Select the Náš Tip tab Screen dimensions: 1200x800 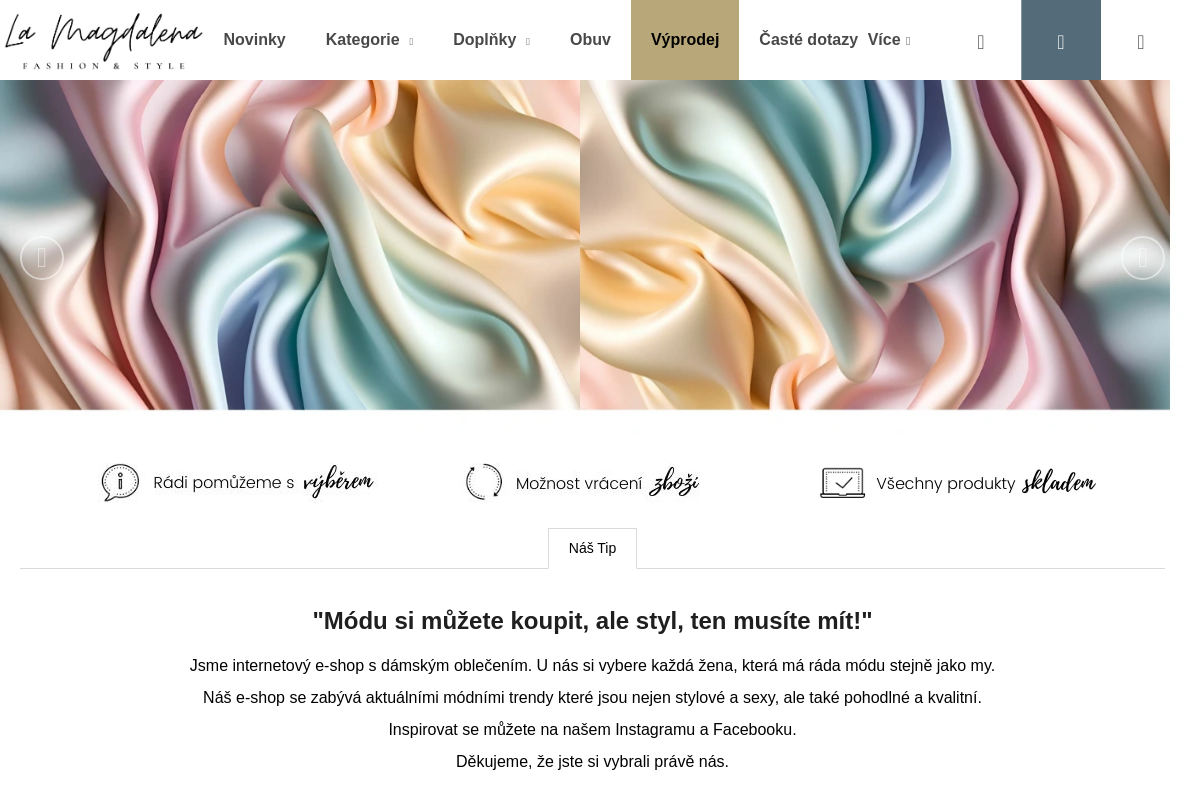pyautogui.click(x=592, y=548)
